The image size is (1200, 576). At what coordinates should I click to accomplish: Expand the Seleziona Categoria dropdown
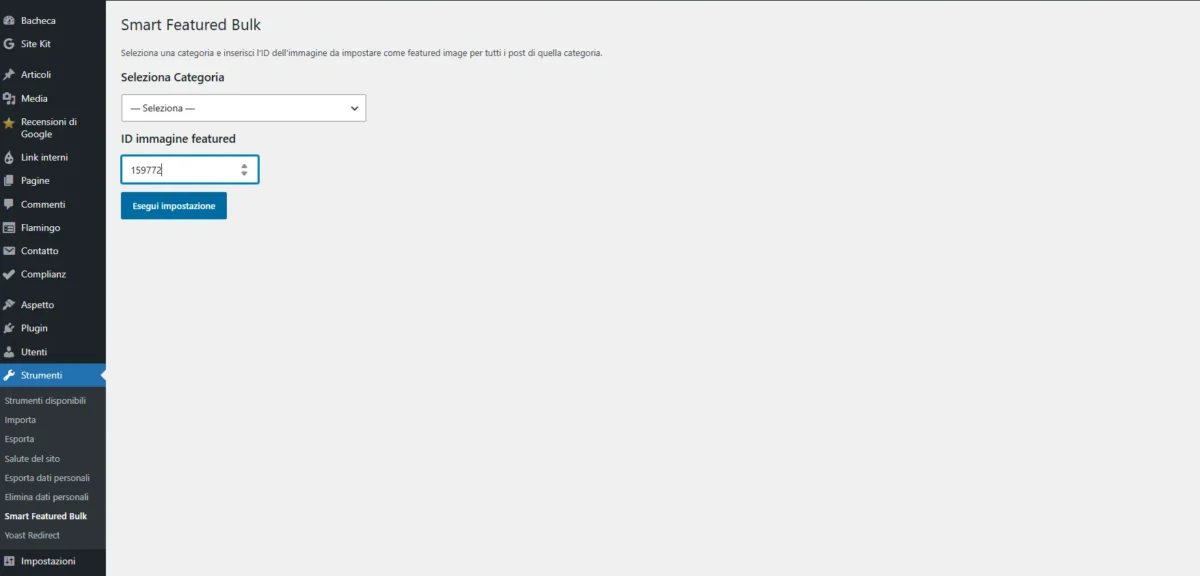[x=243, y=108]
